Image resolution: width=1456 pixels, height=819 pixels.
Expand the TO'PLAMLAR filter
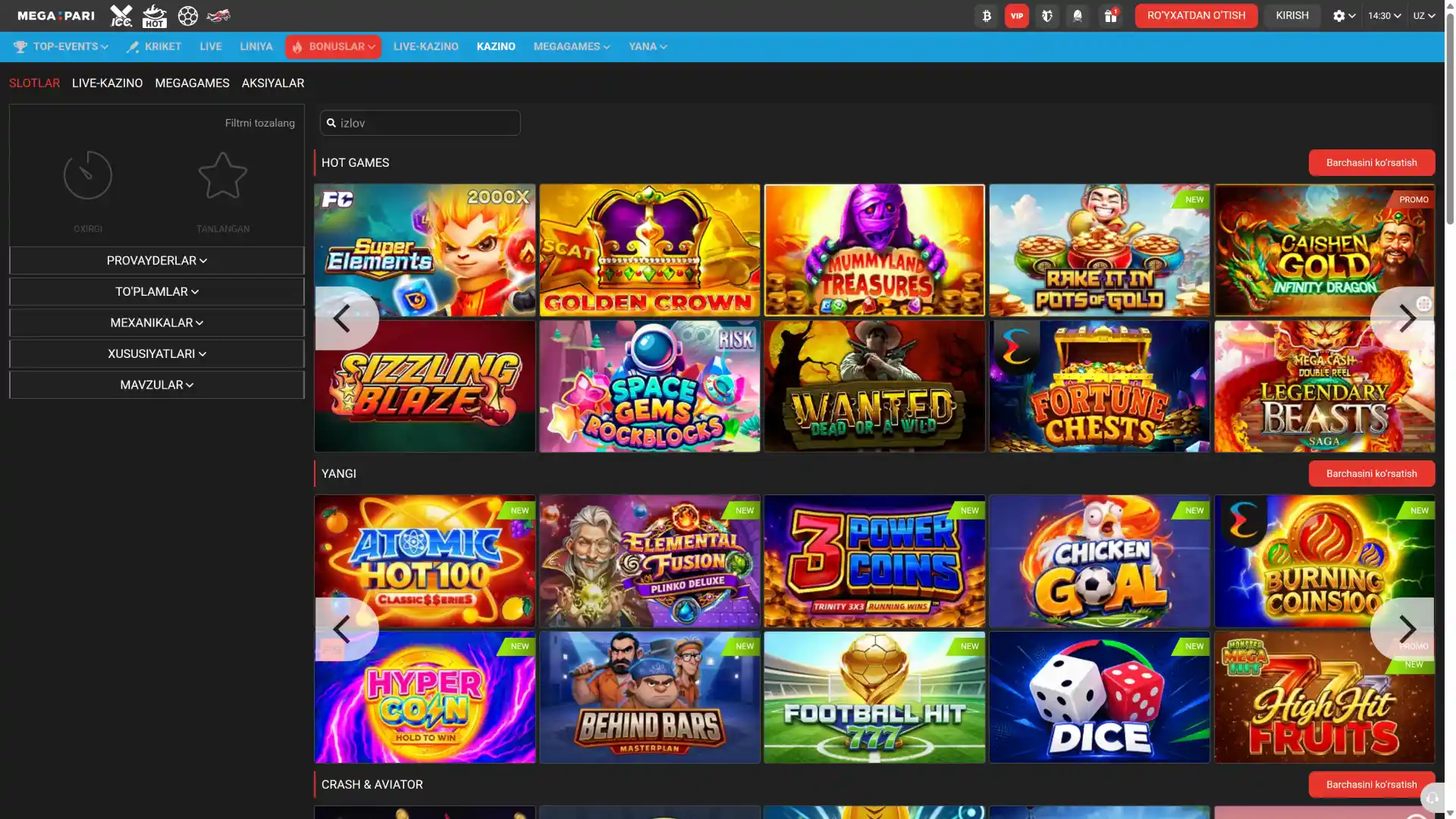pos(157,292)
